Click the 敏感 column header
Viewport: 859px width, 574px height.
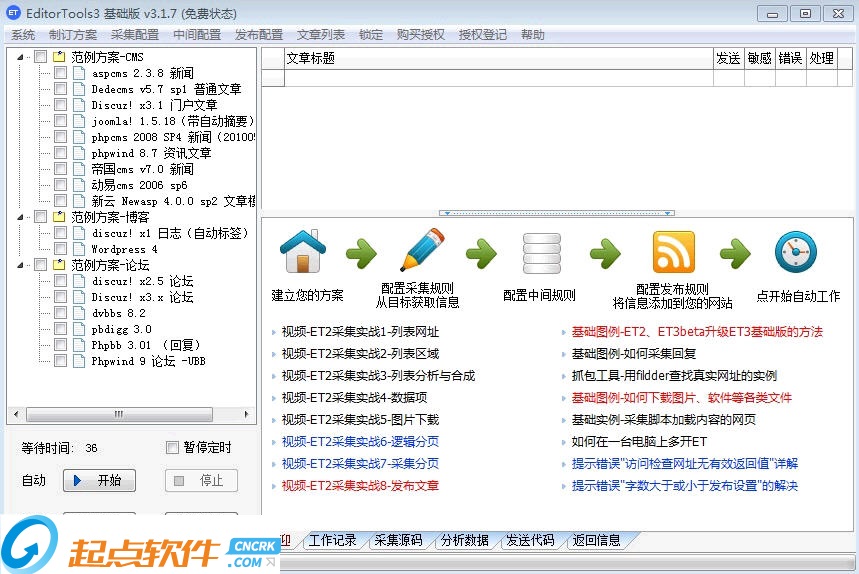point(759,58)
